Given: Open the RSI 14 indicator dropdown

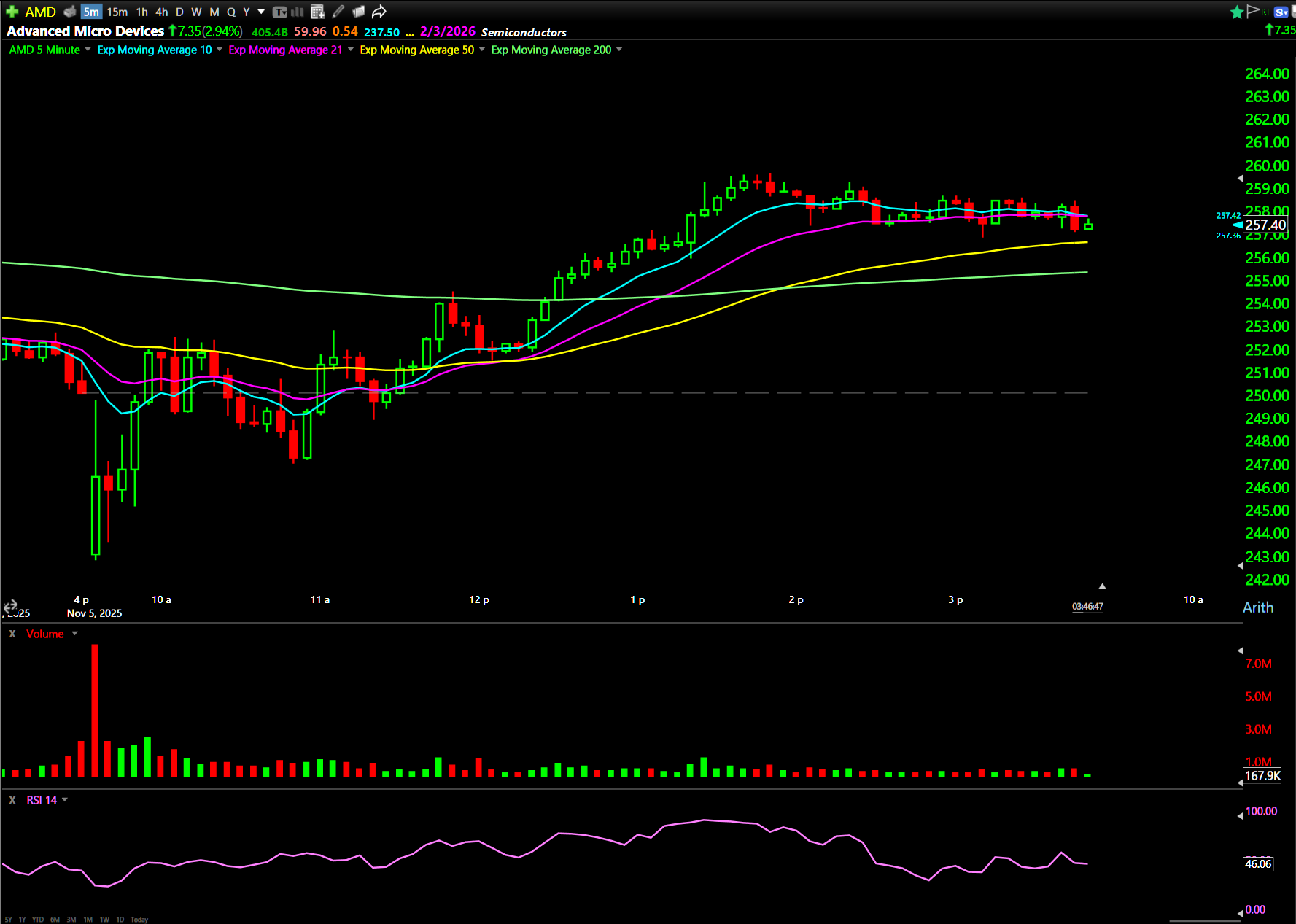Looking at the screenshot, I should [65, 800].
